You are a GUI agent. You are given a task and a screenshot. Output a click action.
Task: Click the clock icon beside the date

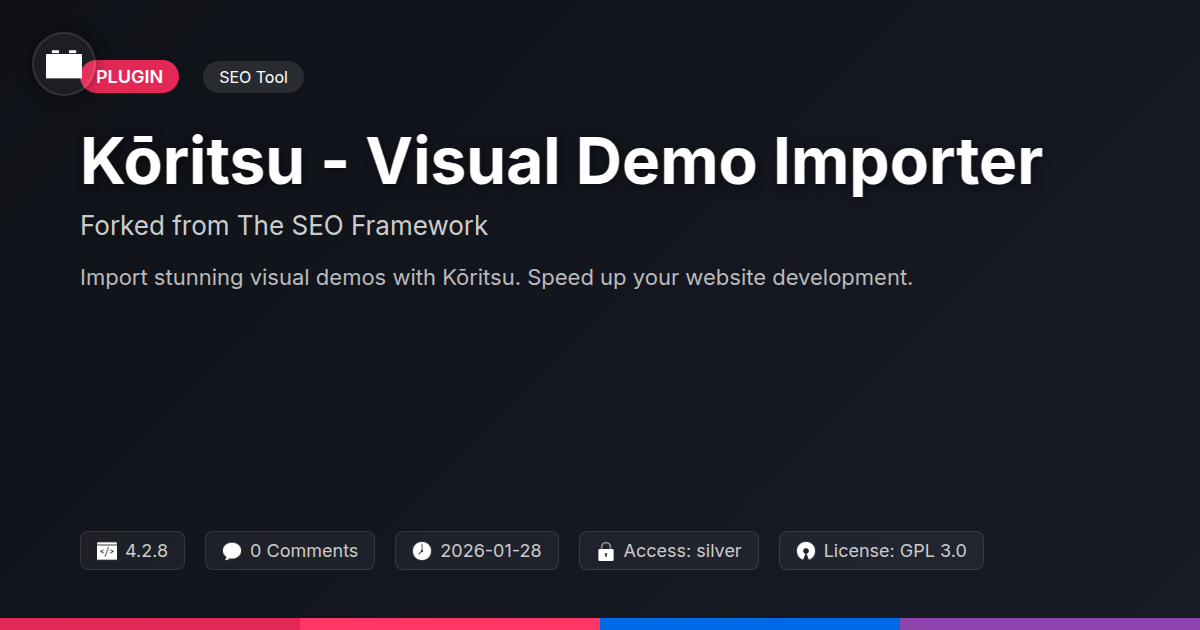[422, 551]
